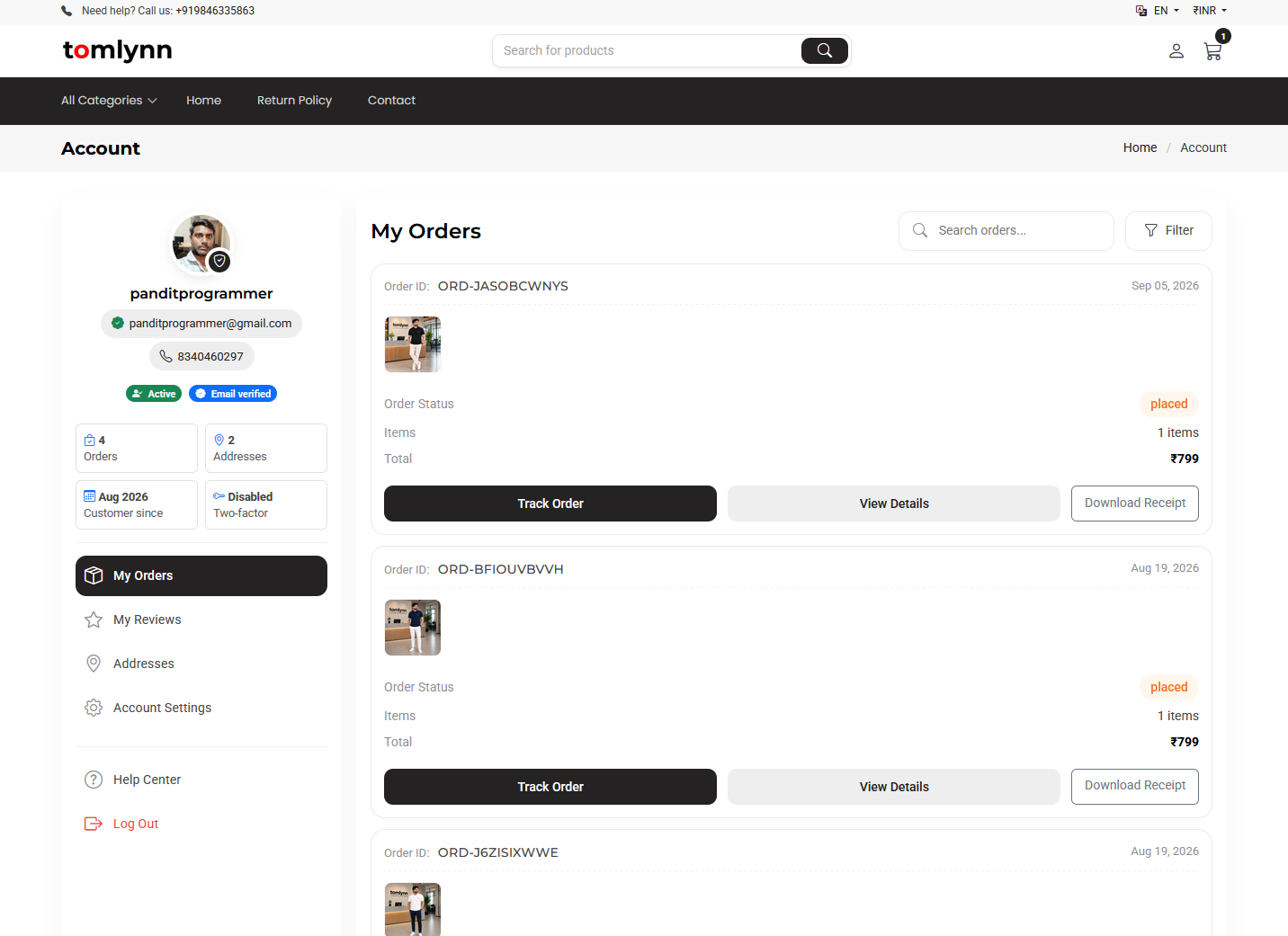Click the magnifier search button in header
1288x936 pixels.
tap(825, 50)
